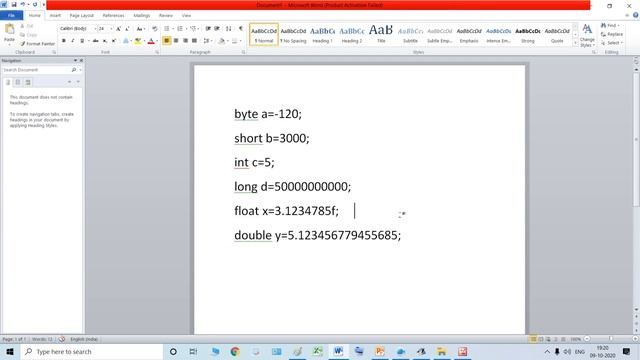
Task: Click the Text Effects icon
Action: point(126,41)
